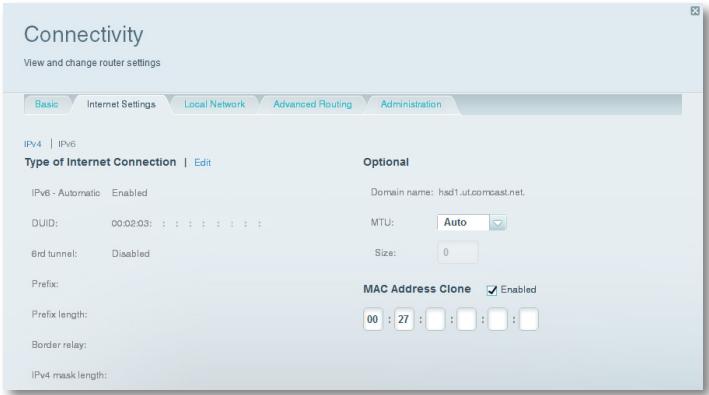Click the Border relay label

pos(59,345)
